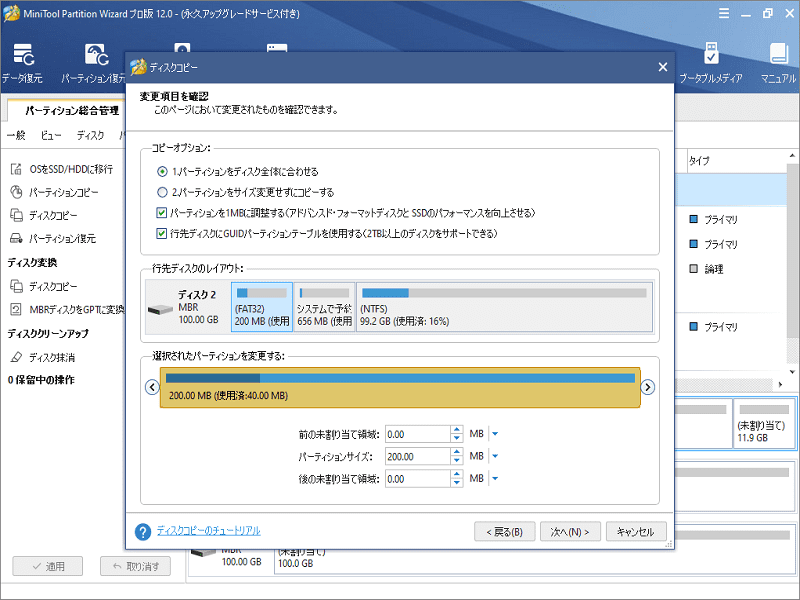Click the ディスク変換 section header

(32, 263)
